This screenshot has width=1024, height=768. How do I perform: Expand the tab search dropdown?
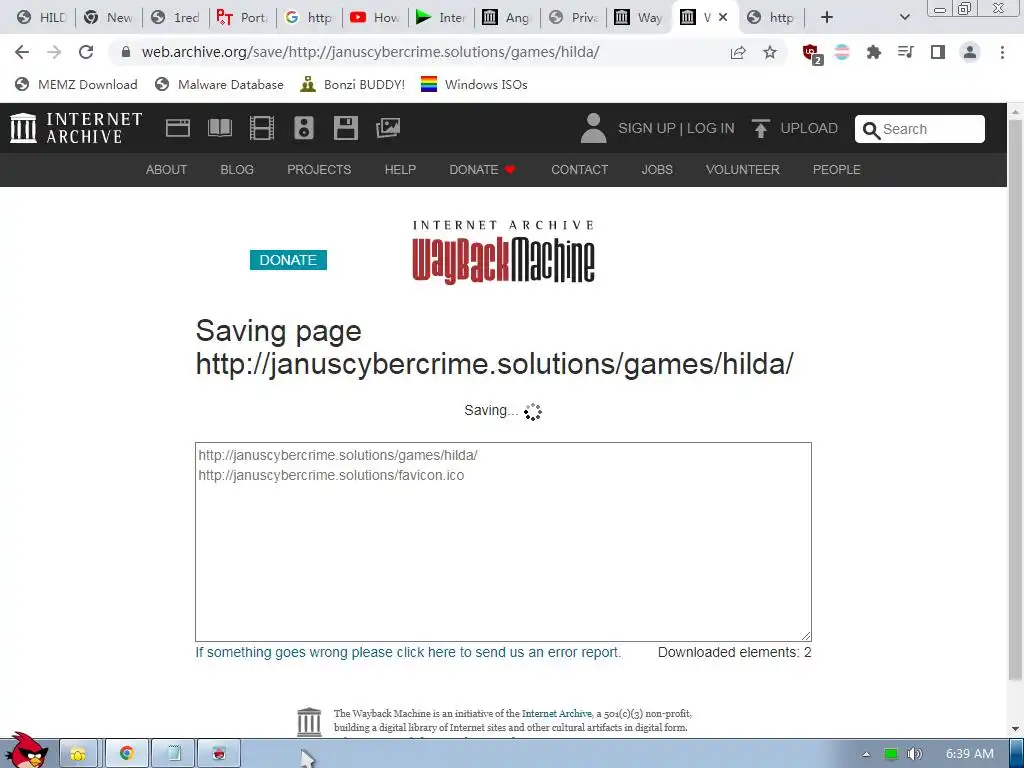coord(904,18)
